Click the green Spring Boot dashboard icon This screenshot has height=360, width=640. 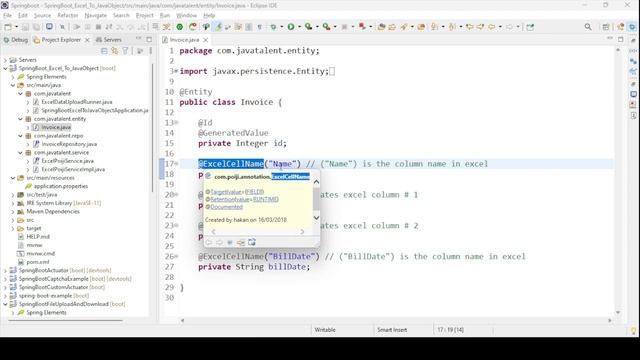click(x=180, y=27)
